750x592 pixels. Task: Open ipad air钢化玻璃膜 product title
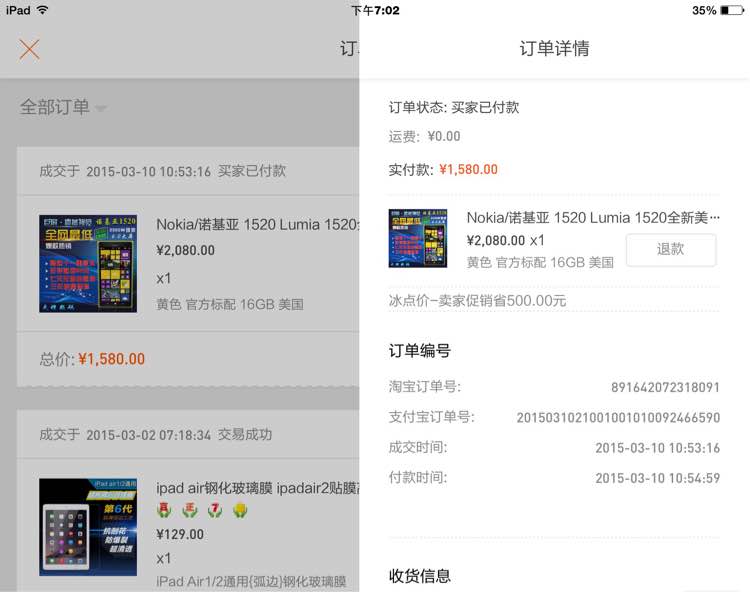tap(257, 488)
